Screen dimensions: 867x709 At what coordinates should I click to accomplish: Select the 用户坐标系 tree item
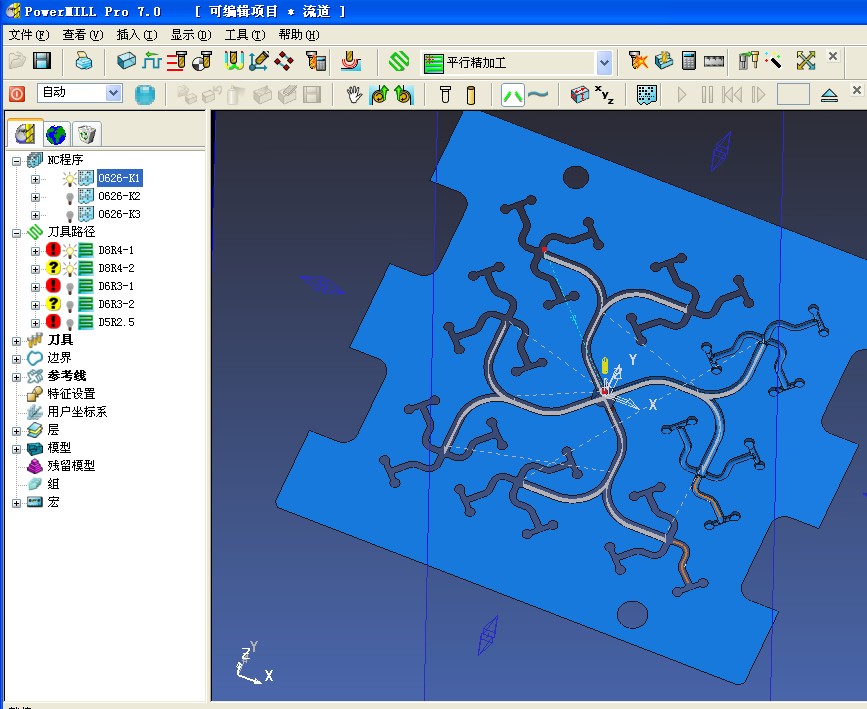tap(77, 411)
